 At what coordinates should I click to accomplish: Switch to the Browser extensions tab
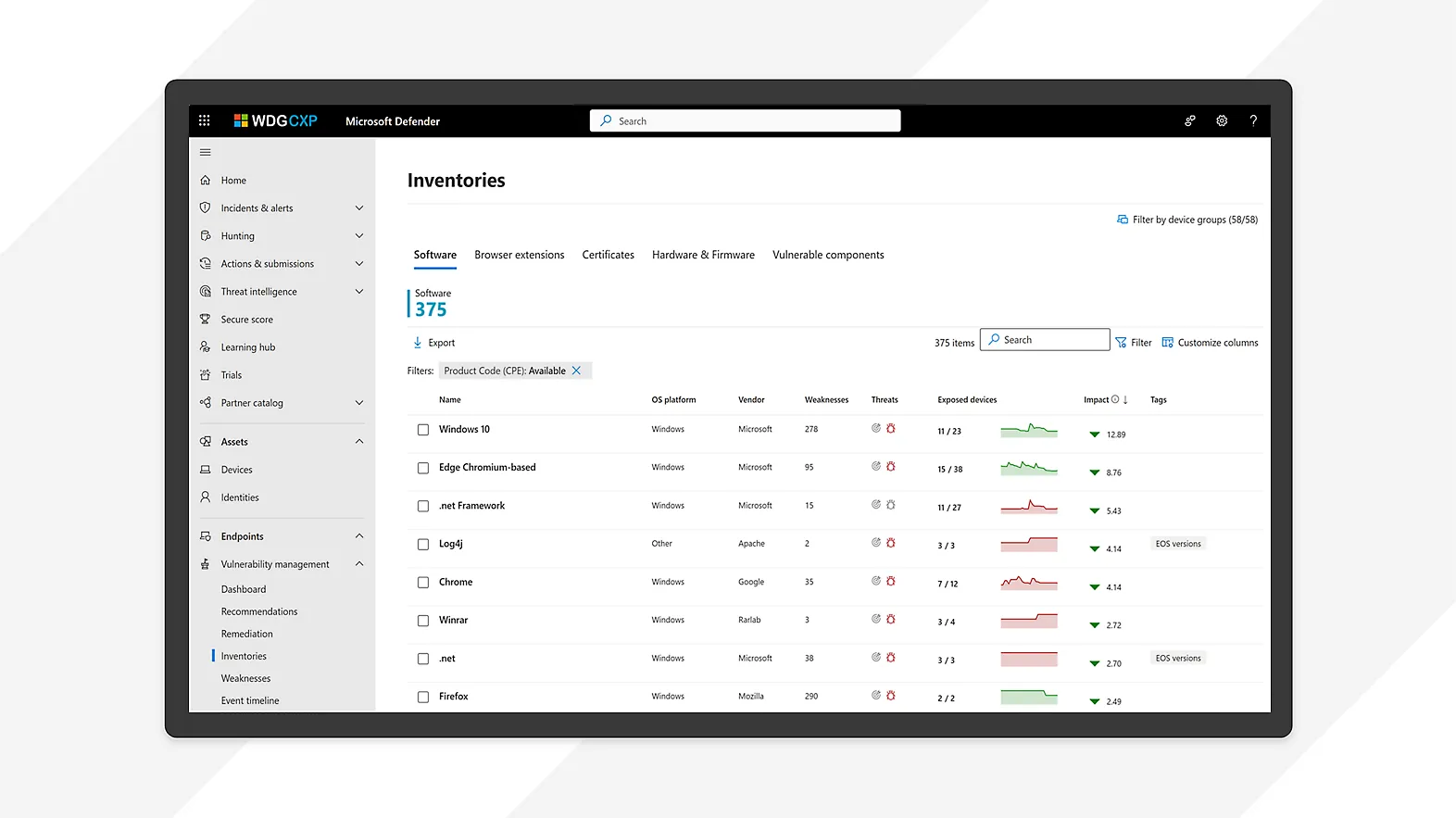click(520, 255)
